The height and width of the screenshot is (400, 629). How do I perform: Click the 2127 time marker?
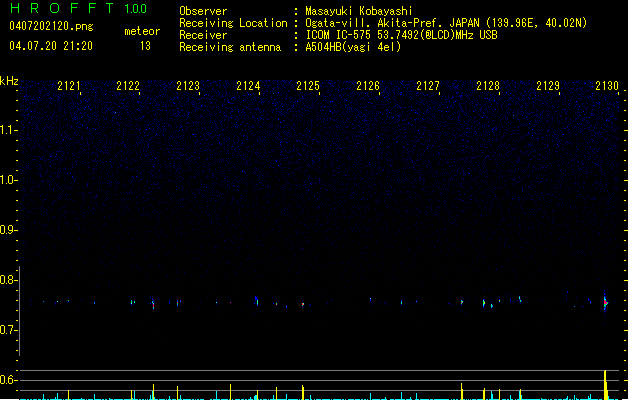point(428,86)
